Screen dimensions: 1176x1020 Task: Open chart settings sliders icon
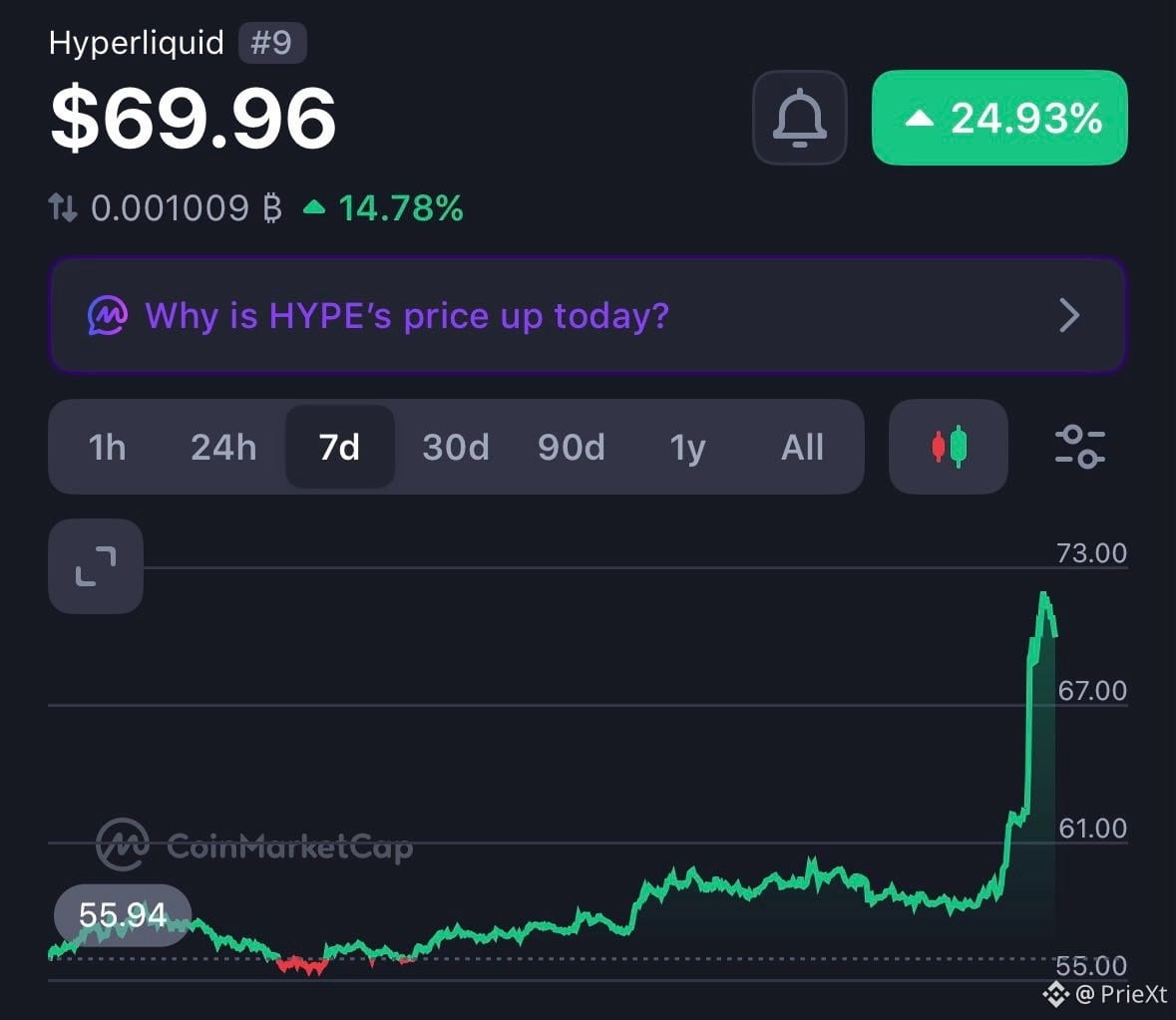point(1079,447)
